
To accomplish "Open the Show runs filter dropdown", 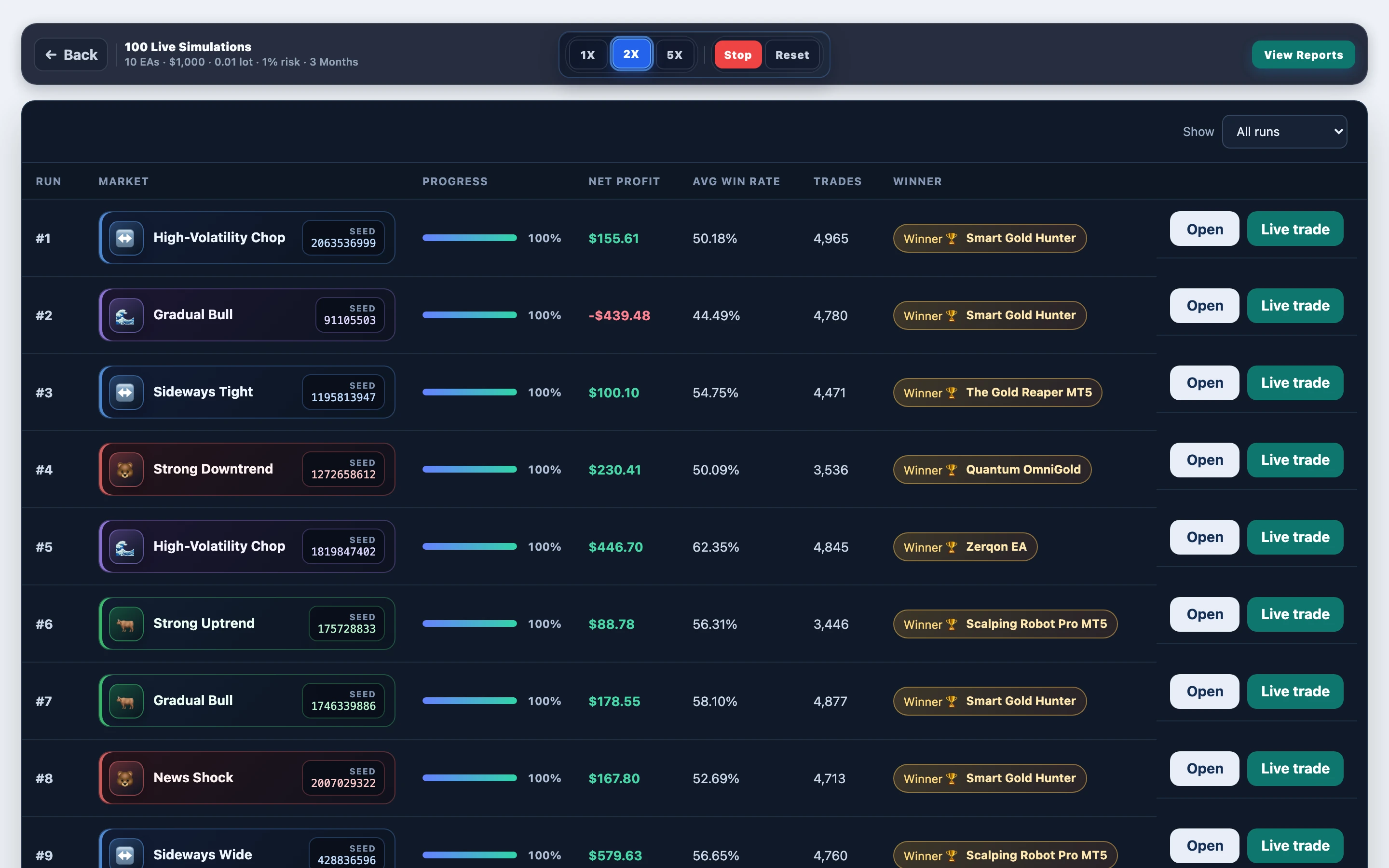I will tap(1284, 132).
